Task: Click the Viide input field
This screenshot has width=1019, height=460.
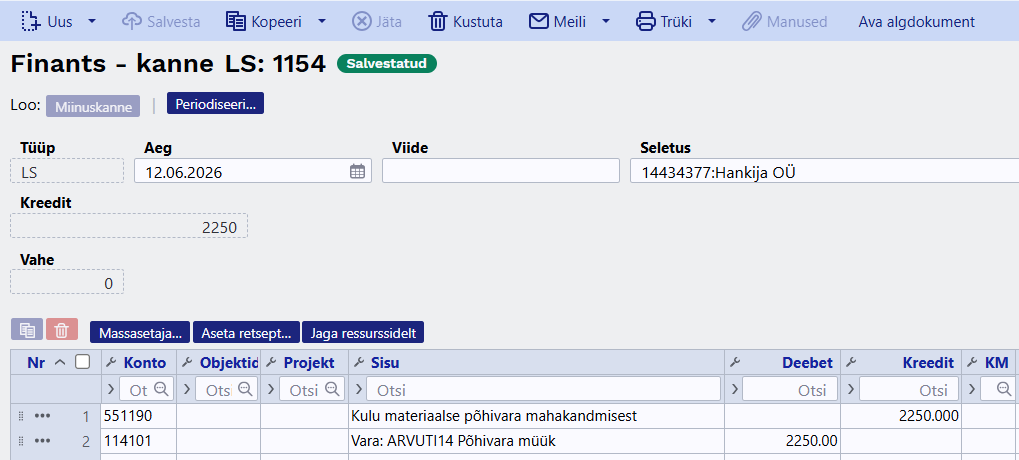Action: click(x=500, y=171)
